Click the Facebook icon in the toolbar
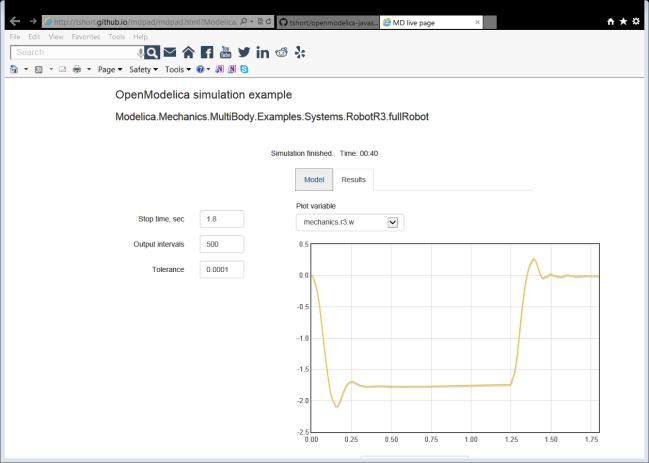 click(x=207, y=52)
